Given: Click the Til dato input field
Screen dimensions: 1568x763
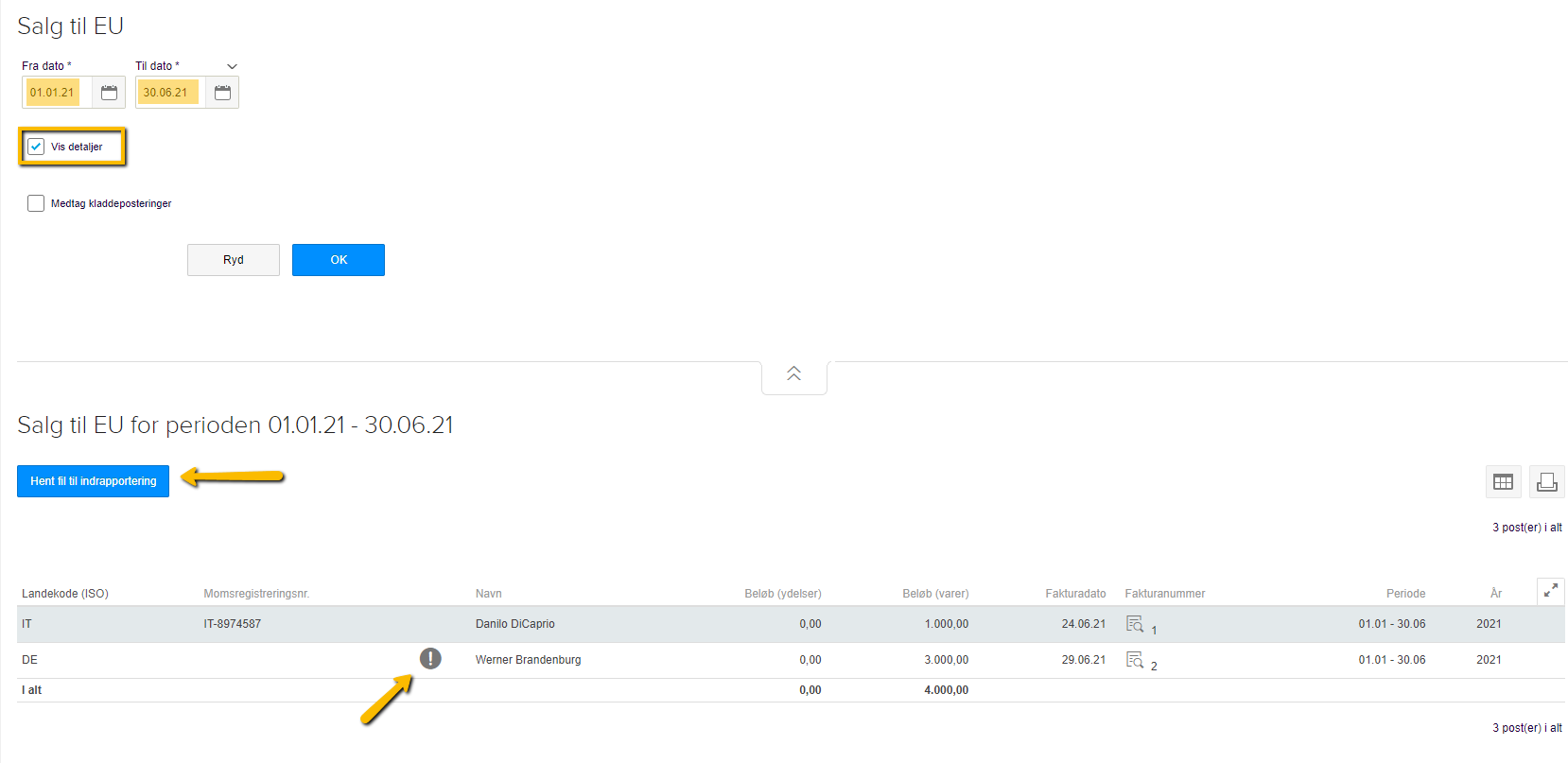Looking at the screenshot, I should pyautogui.click(x=168, y=93).
